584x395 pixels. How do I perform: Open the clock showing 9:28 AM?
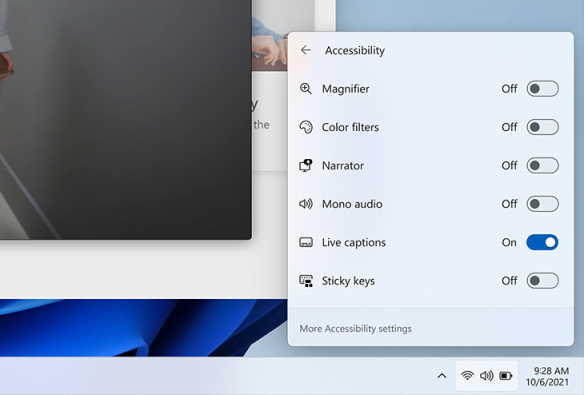pyautogui.click(x=551, y=370)
